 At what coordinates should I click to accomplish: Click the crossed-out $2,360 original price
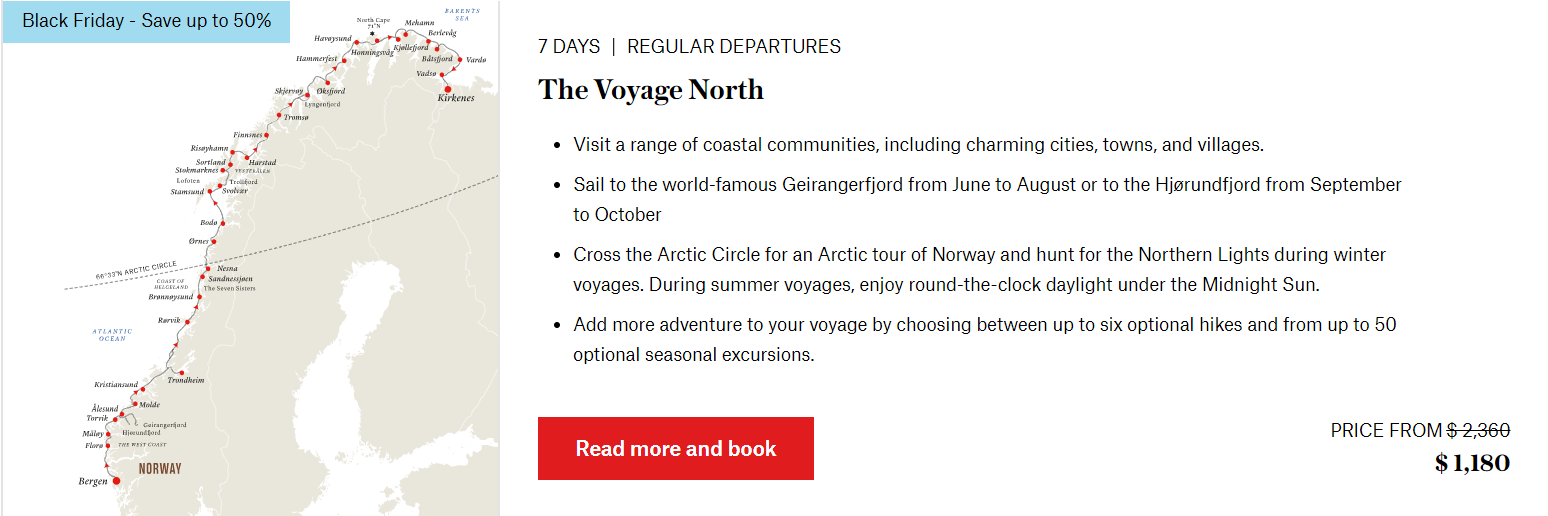tap(1478, 430)
